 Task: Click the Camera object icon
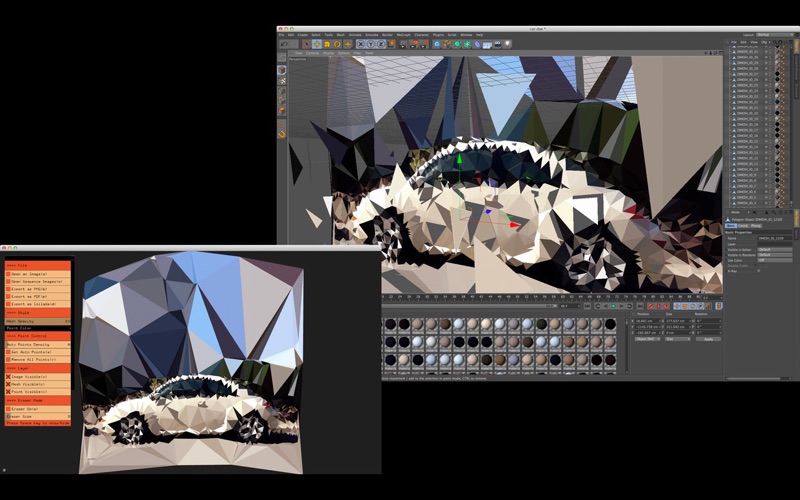click(x=498, y=44)
